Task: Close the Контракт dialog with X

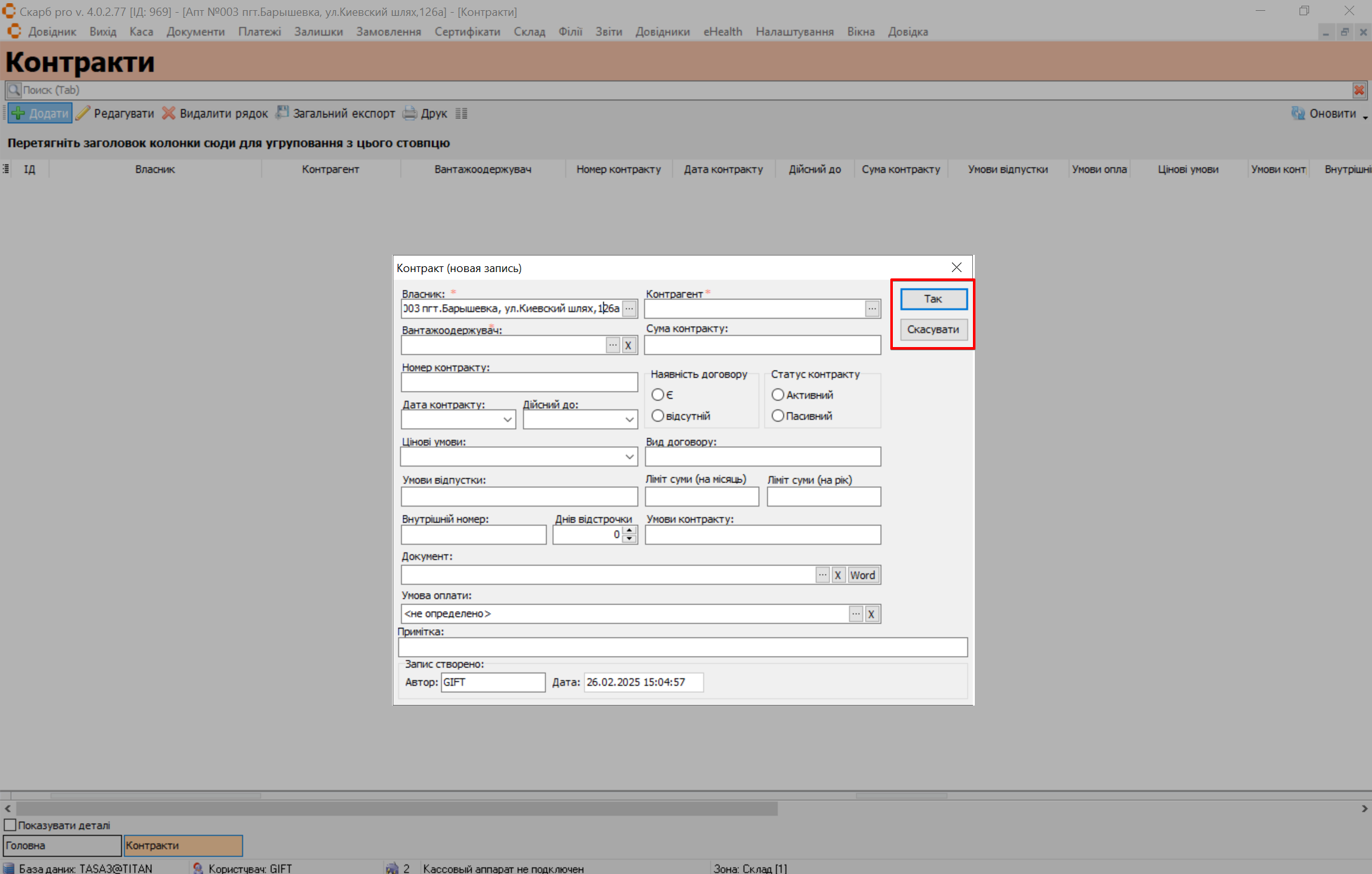Action: pos(956,268)
